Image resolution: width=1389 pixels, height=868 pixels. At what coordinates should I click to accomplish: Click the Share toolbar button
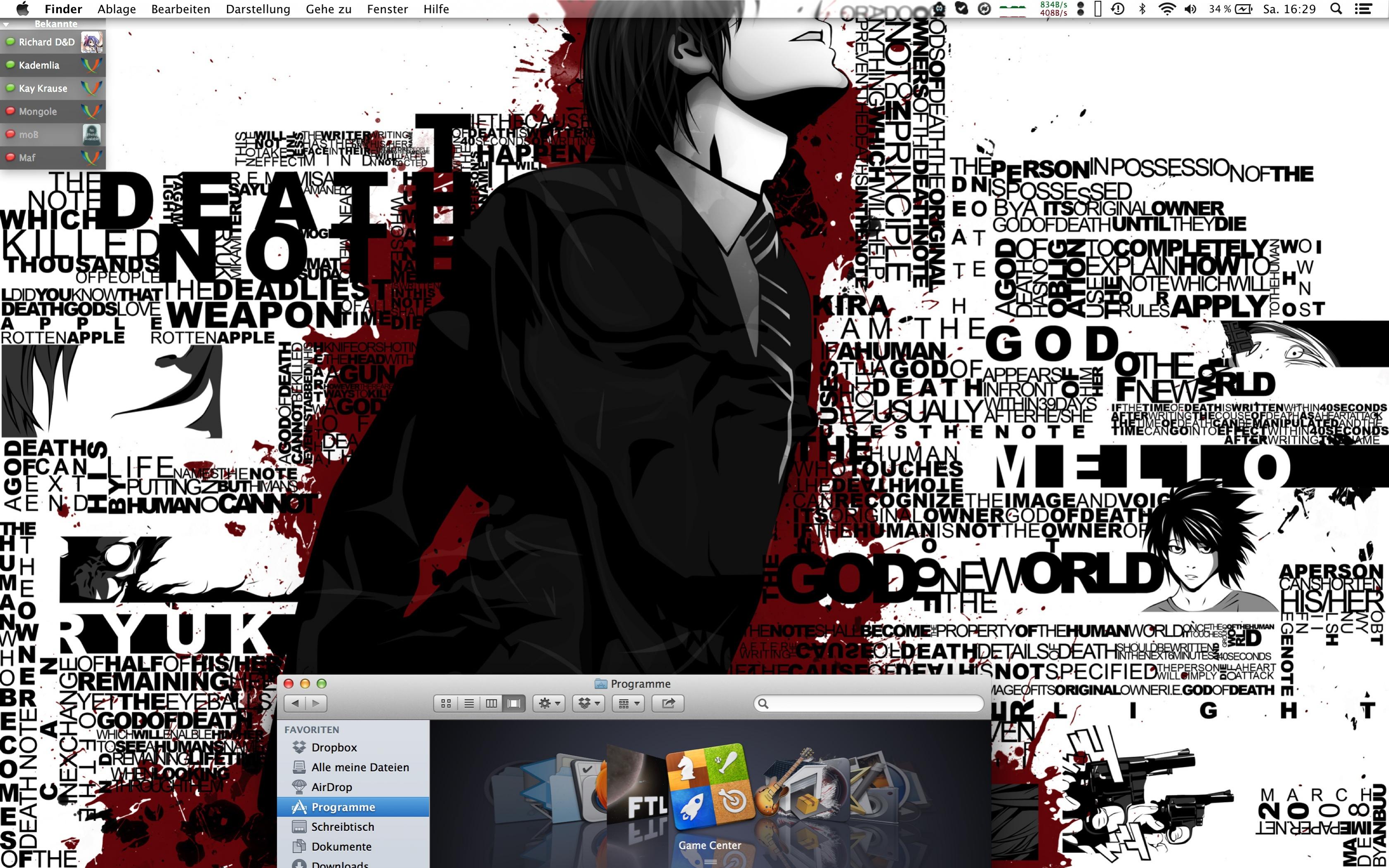(668, 703)
